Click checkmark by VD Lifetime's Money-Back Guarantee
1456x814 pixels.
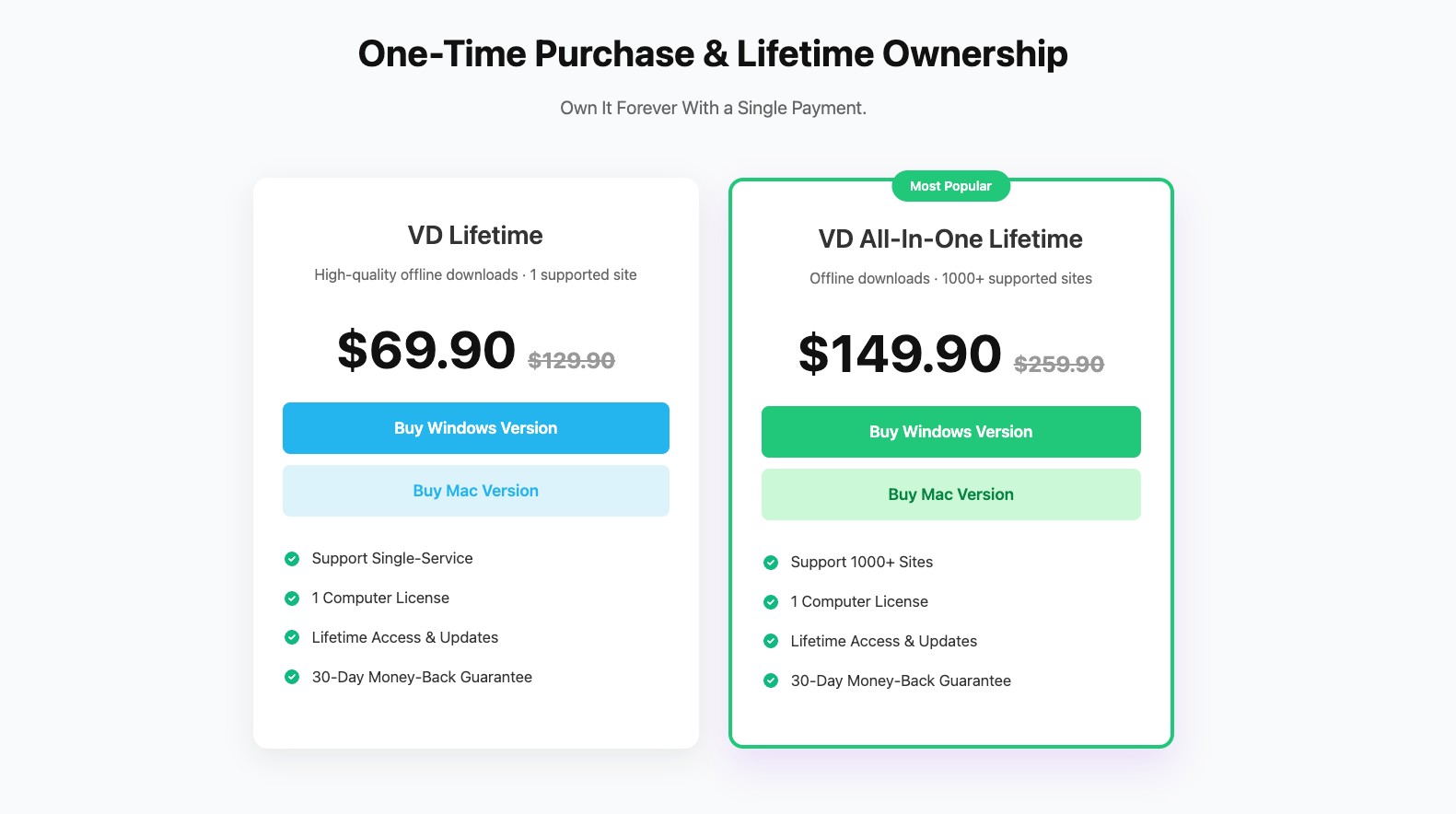coord(292,678)
